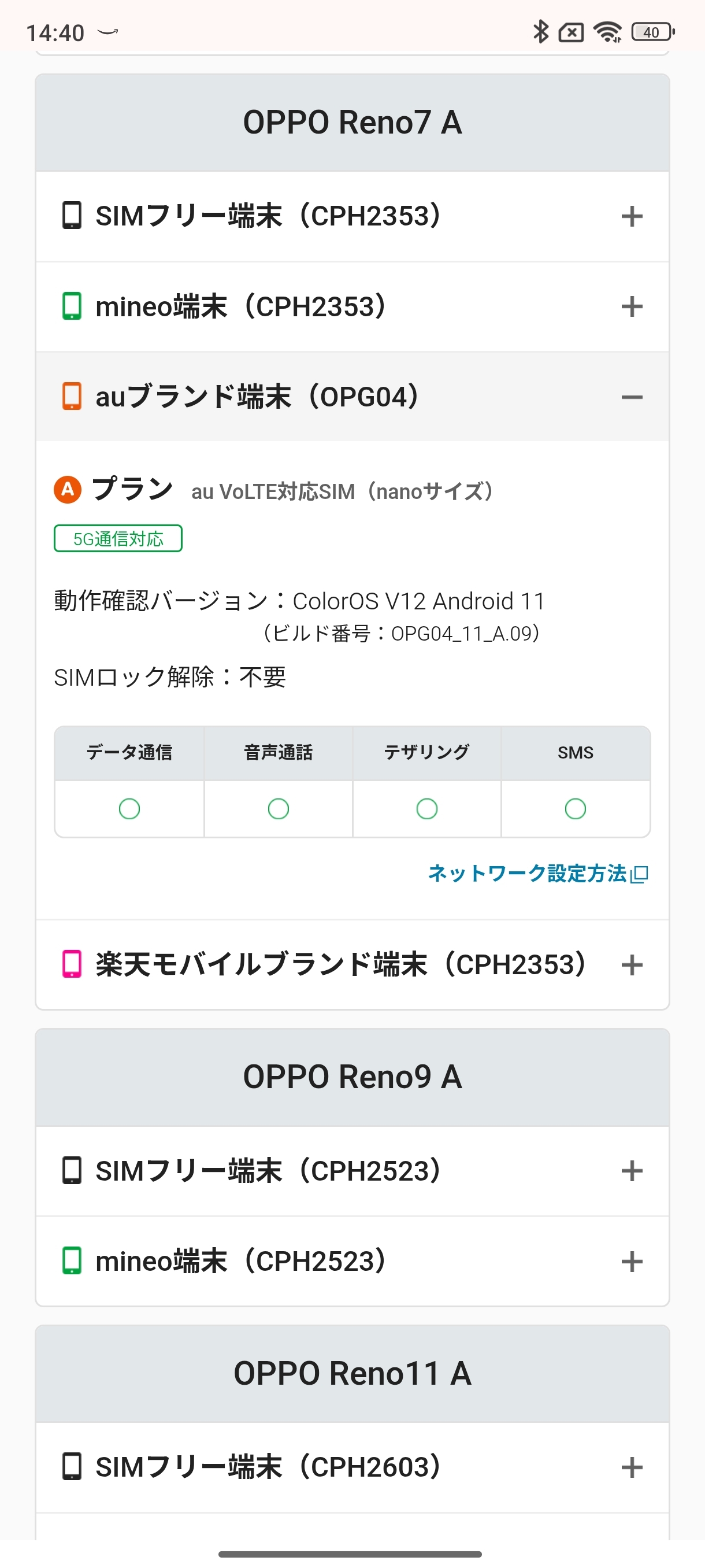Click the orange A plan badge
705x1568 pixels.
[x=68, y=489]
